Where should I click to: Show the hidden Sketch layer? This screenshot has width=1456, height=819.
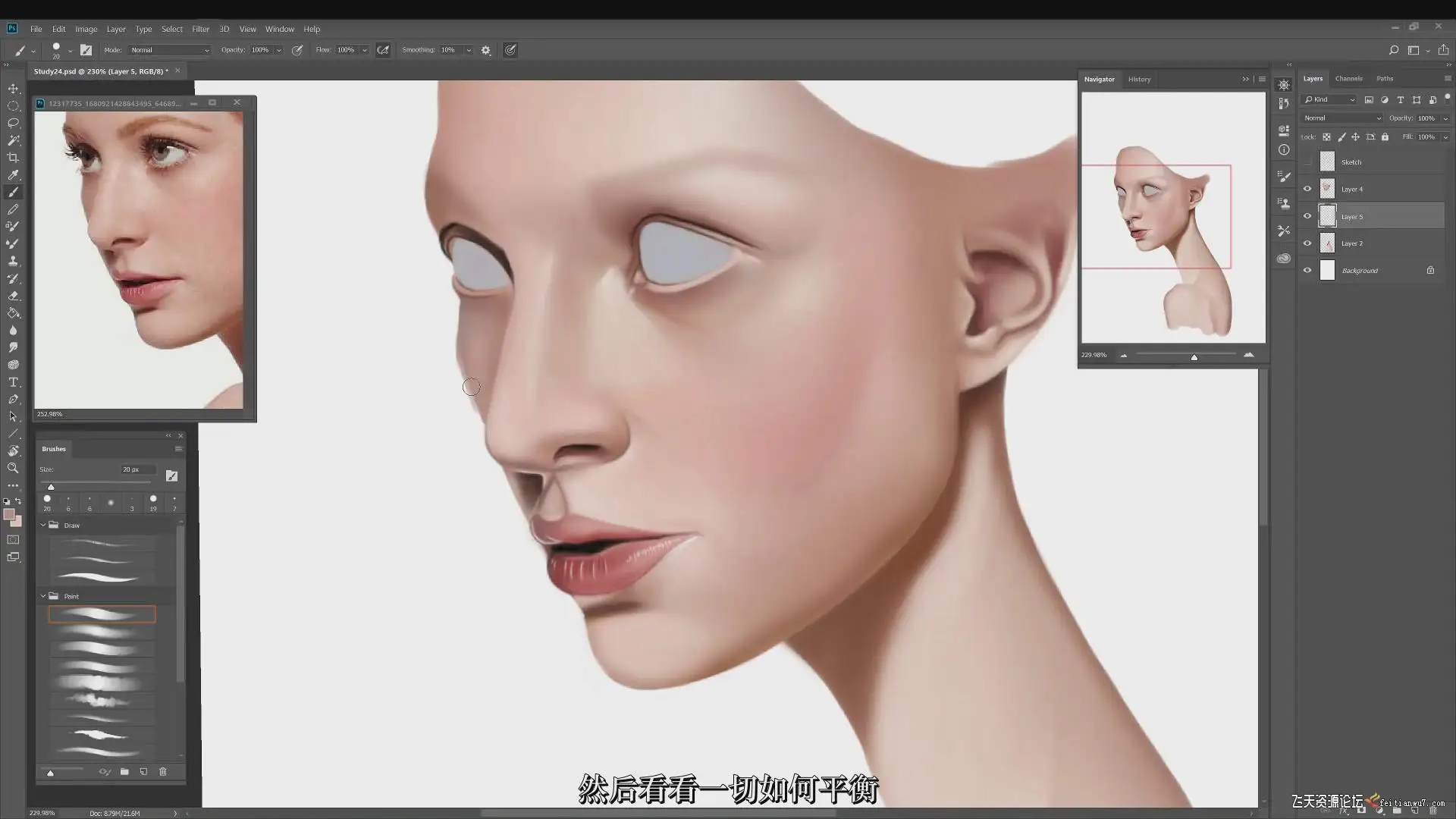(x=1307, y=162)
